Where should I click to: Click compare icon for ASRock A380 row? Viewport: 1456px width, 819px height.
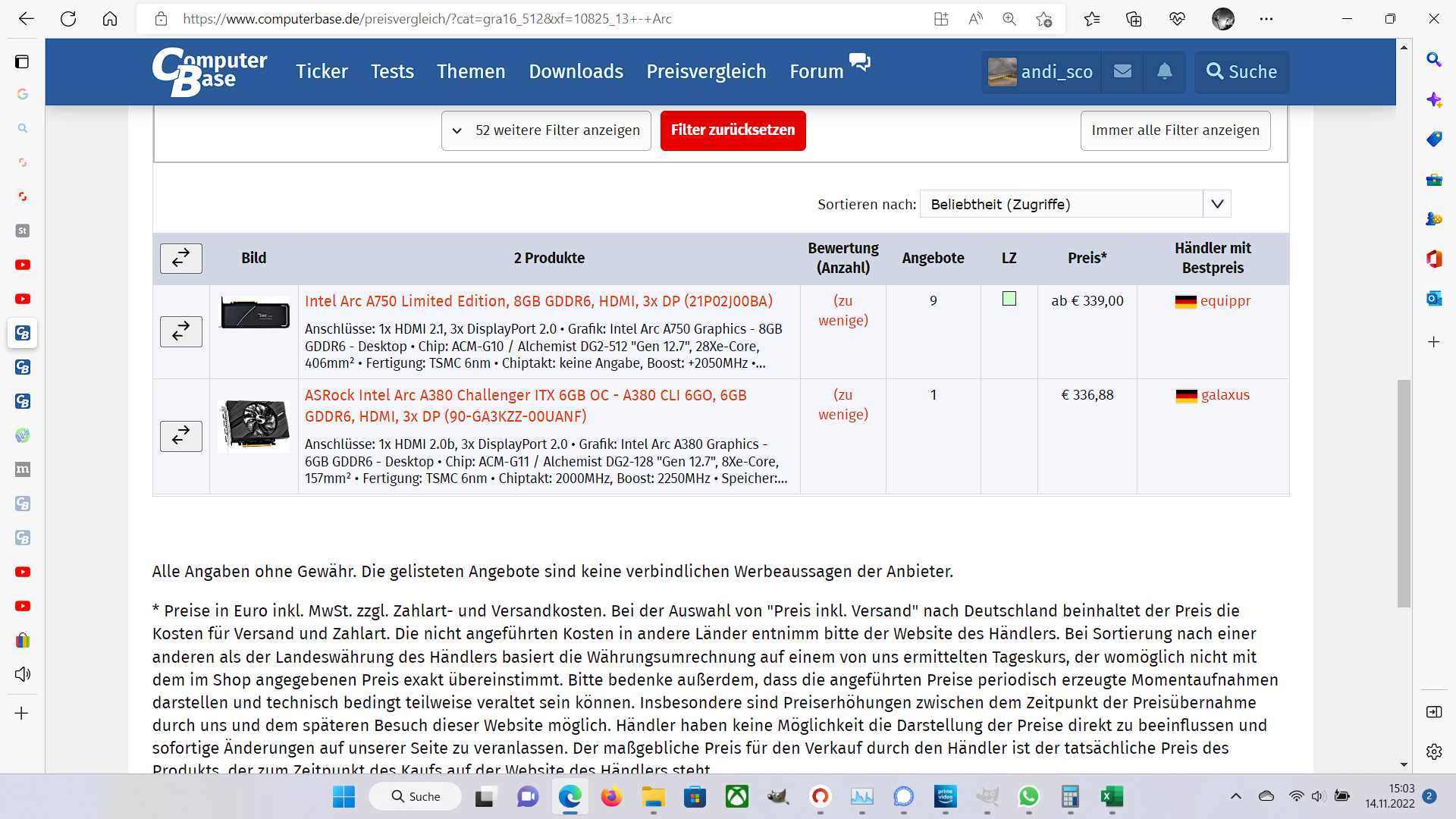180,436
